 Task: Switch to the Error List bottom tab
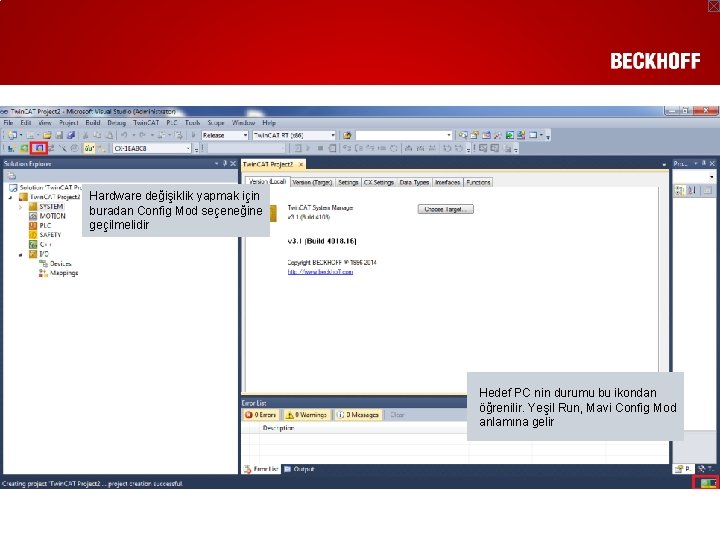[x=261, y=469]
